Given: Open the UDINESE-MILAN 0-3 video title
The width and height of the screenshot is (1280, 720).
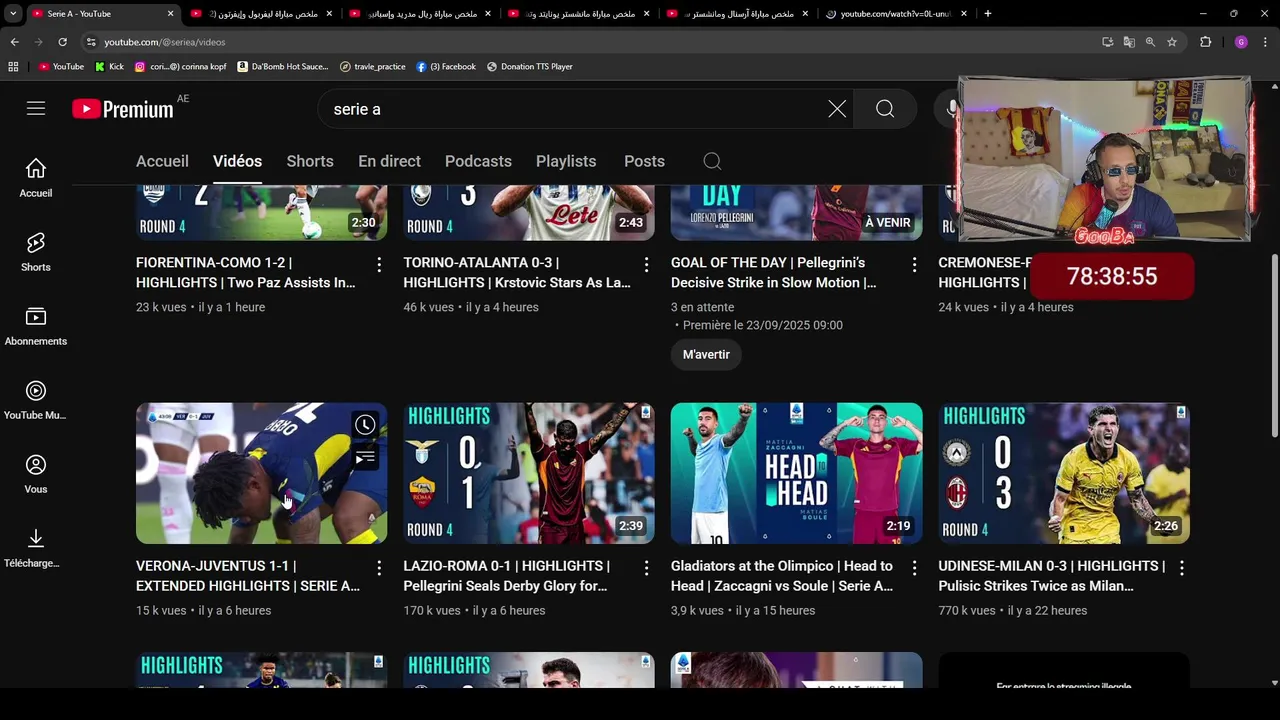Looking at the screenshot, I should [x=1052, y=576].
